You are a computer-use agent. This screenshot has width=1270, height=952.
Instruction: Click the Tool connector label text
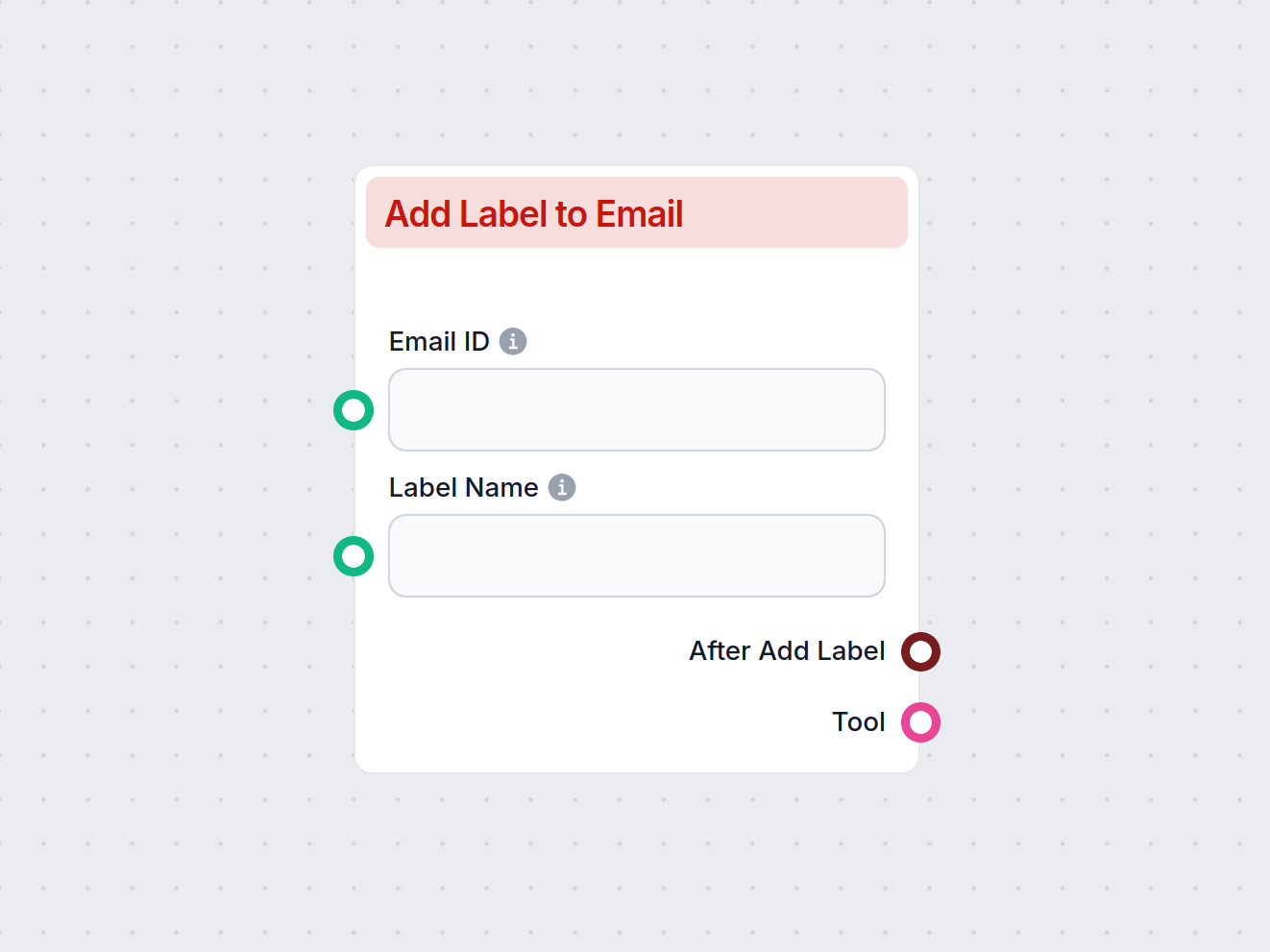click(858, 721)
